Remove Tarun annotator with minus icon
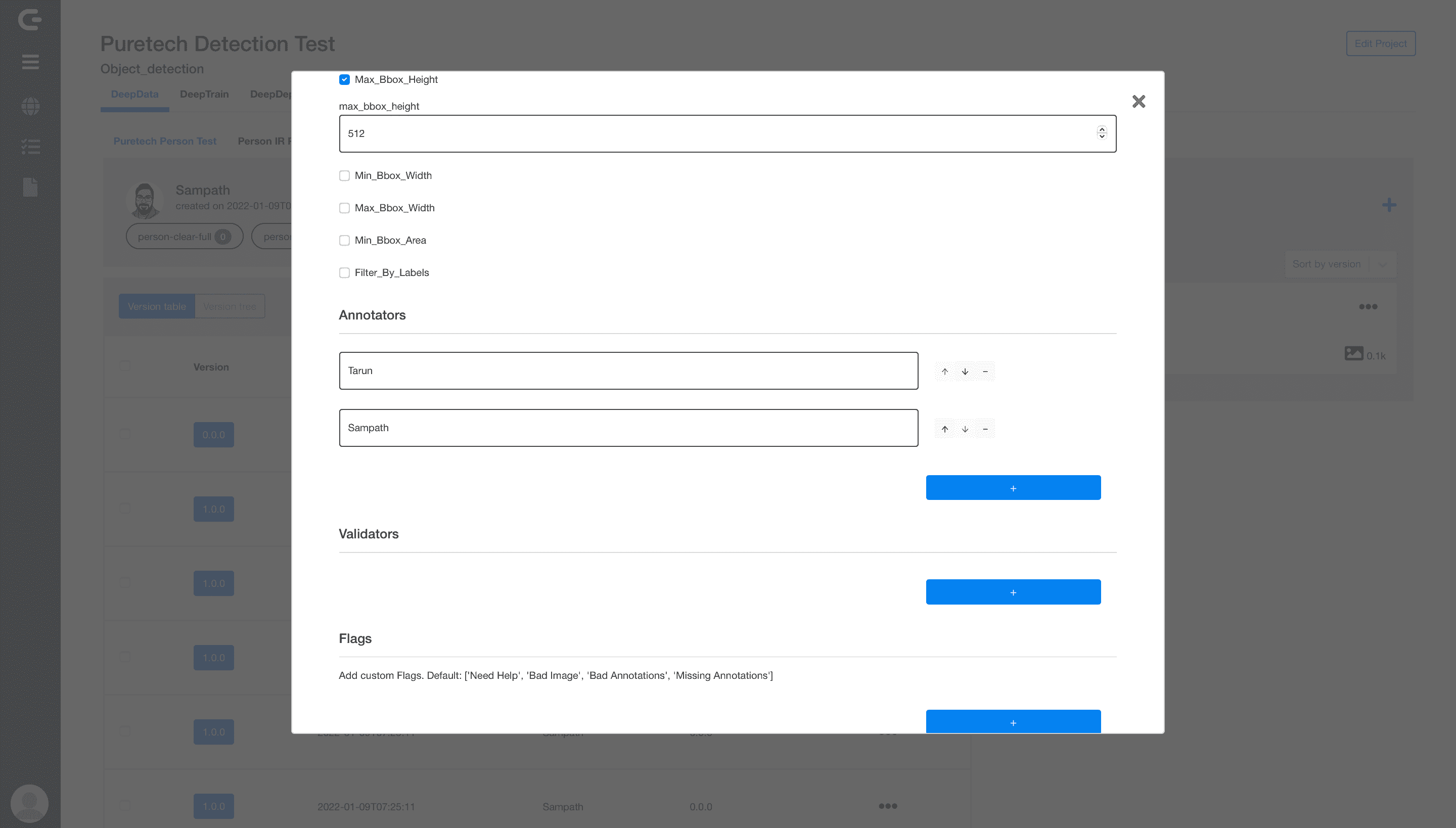1456x828 pixels. 985,372
